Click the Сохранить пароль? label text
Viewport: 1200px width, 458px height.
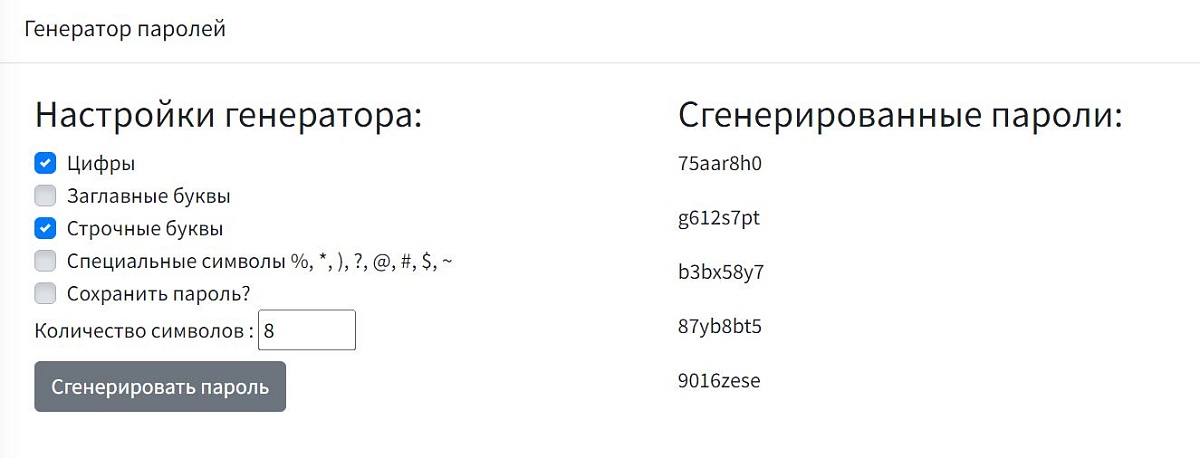(x=158, y=293)
